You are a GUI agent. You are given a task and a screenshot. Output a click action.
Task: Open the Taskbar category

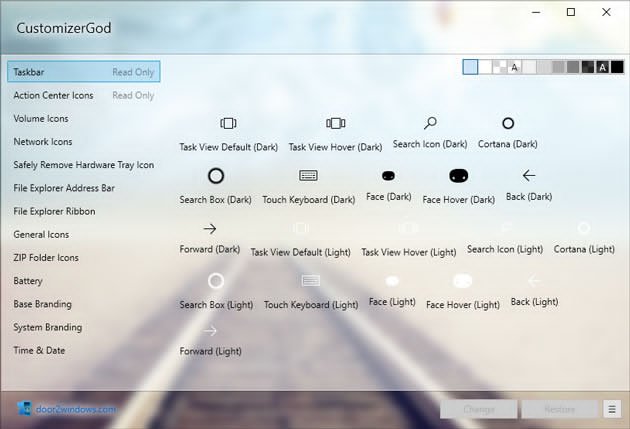pos(84,72)
